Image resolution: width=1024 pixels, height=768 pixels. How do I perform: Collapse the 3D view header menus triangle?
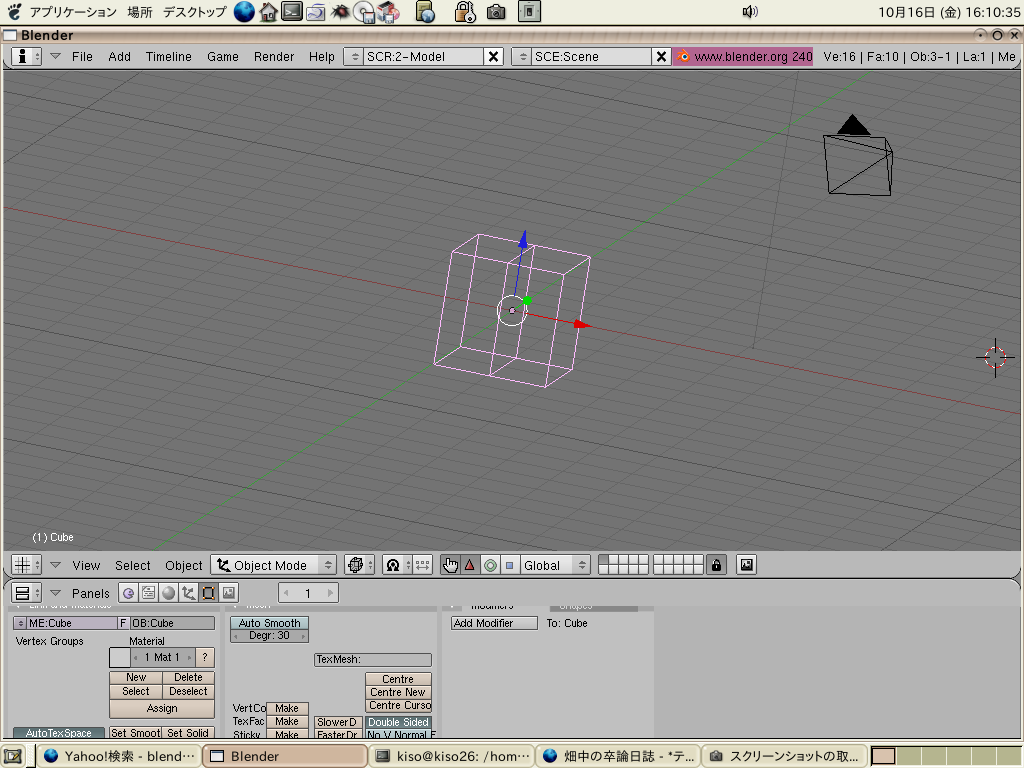click(56, 565)
